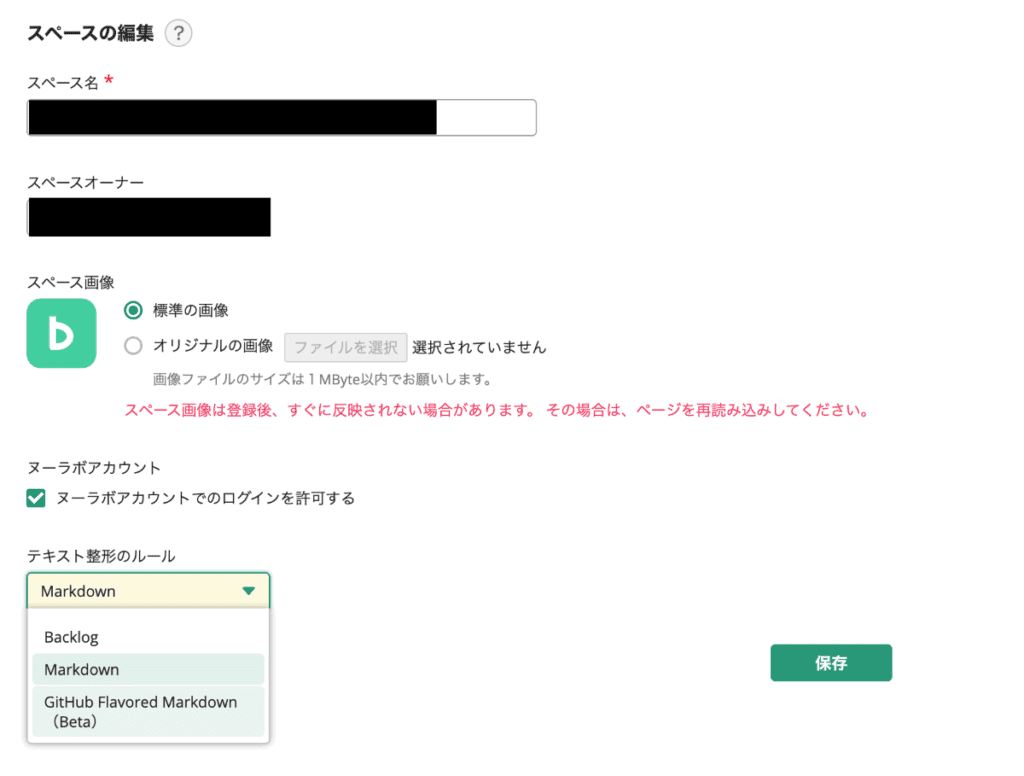This screenshot has height=776, width=1024.
Task: Select GitHub Flavored Markdown（Beta）option
Action: click(x=137, y=712)
